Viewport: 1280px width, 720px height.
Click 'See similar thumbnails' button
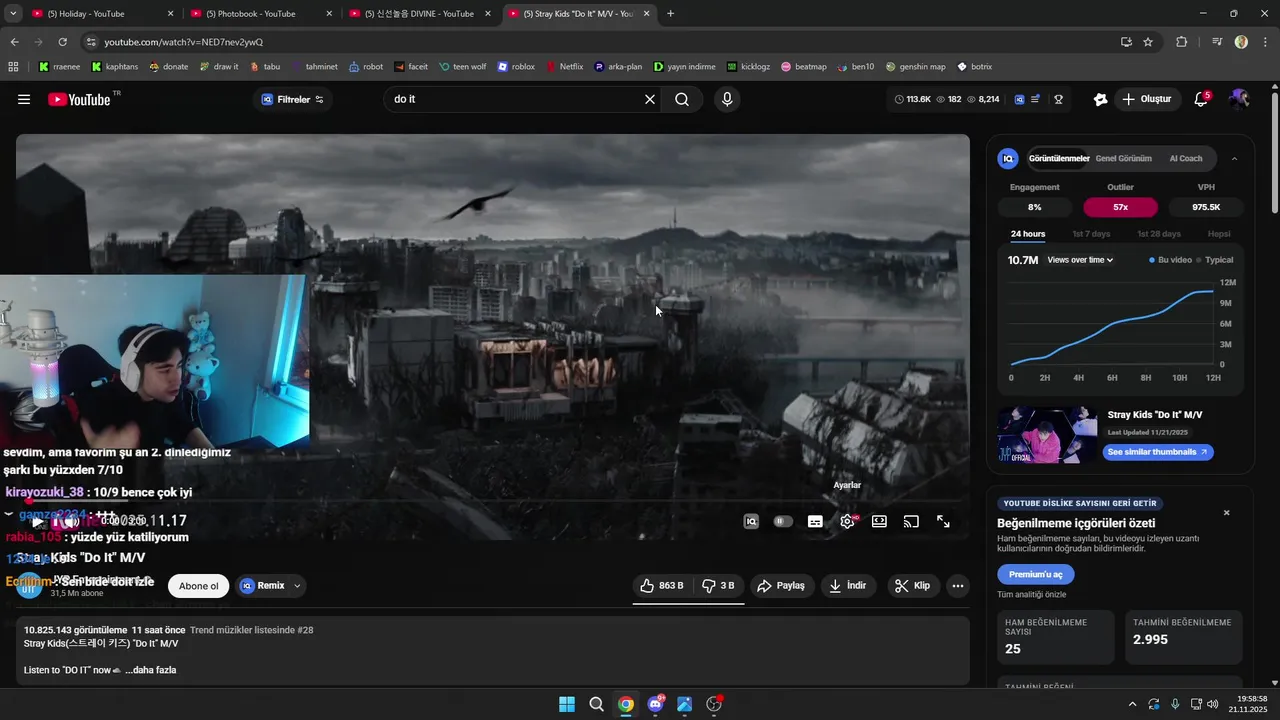click(x=1158, y=452)
